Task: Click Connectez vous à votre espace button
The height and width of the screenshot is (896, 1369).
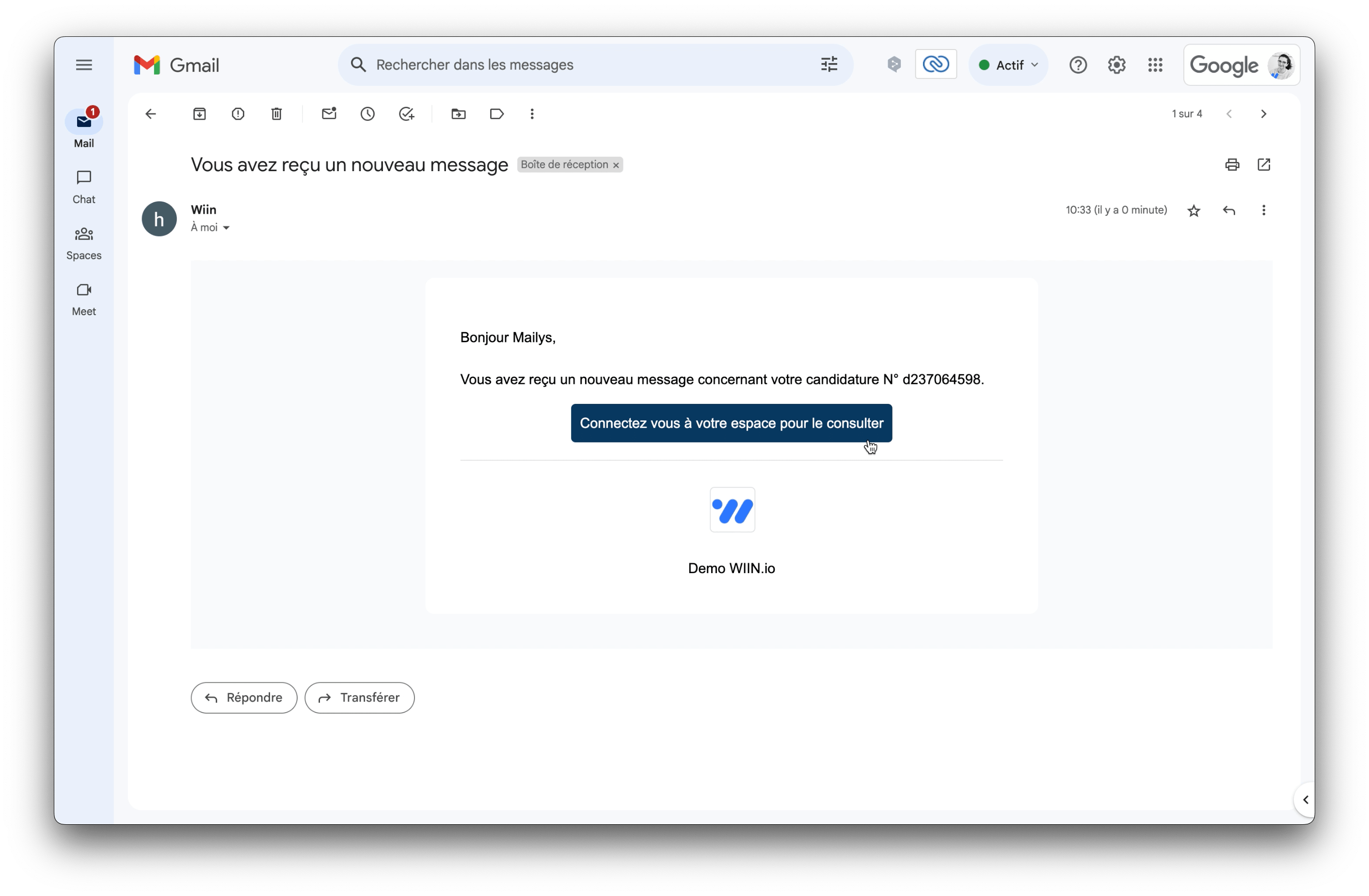Action: tap(731, 423)
